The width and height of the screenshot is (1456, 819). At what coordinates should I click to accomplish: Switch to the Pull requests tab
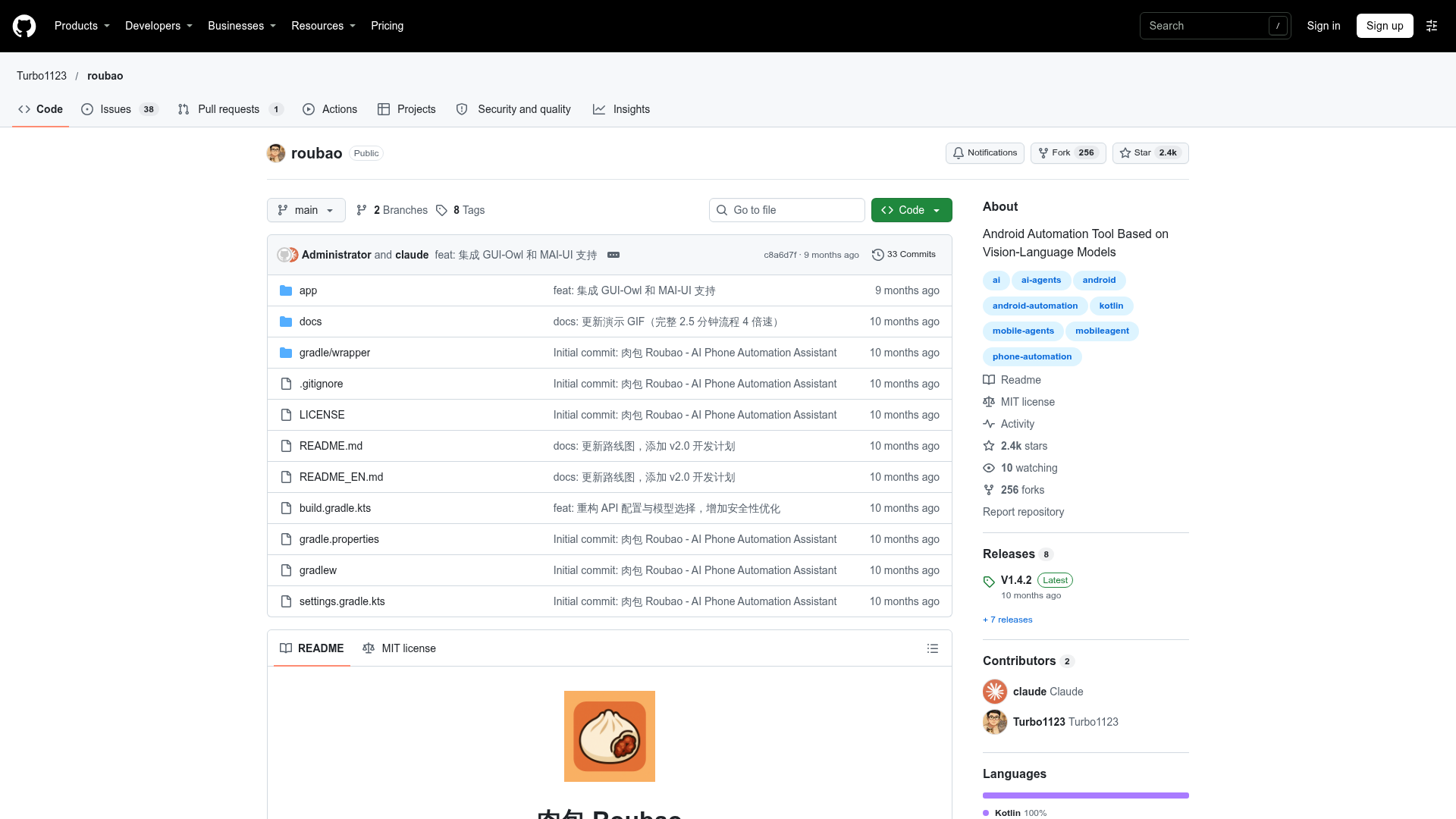(x=230, y=109)
